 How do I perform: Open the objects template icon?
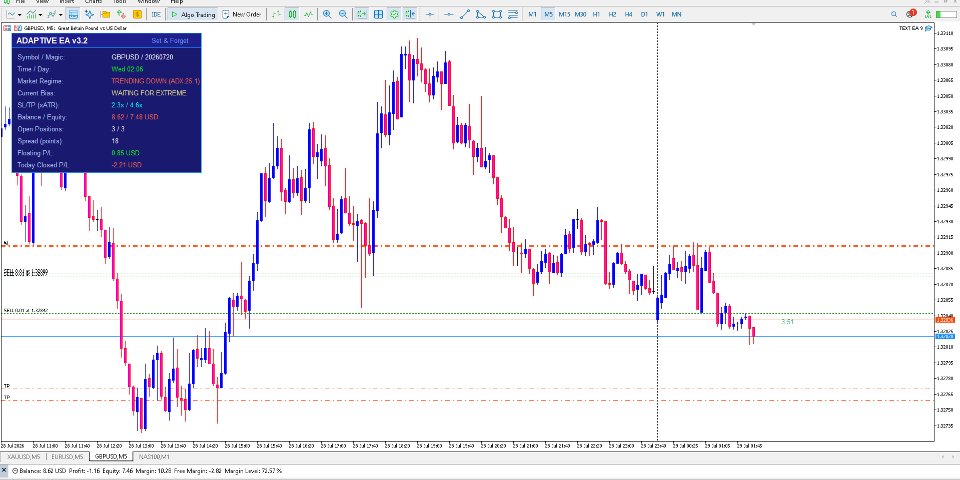(51, 14)
